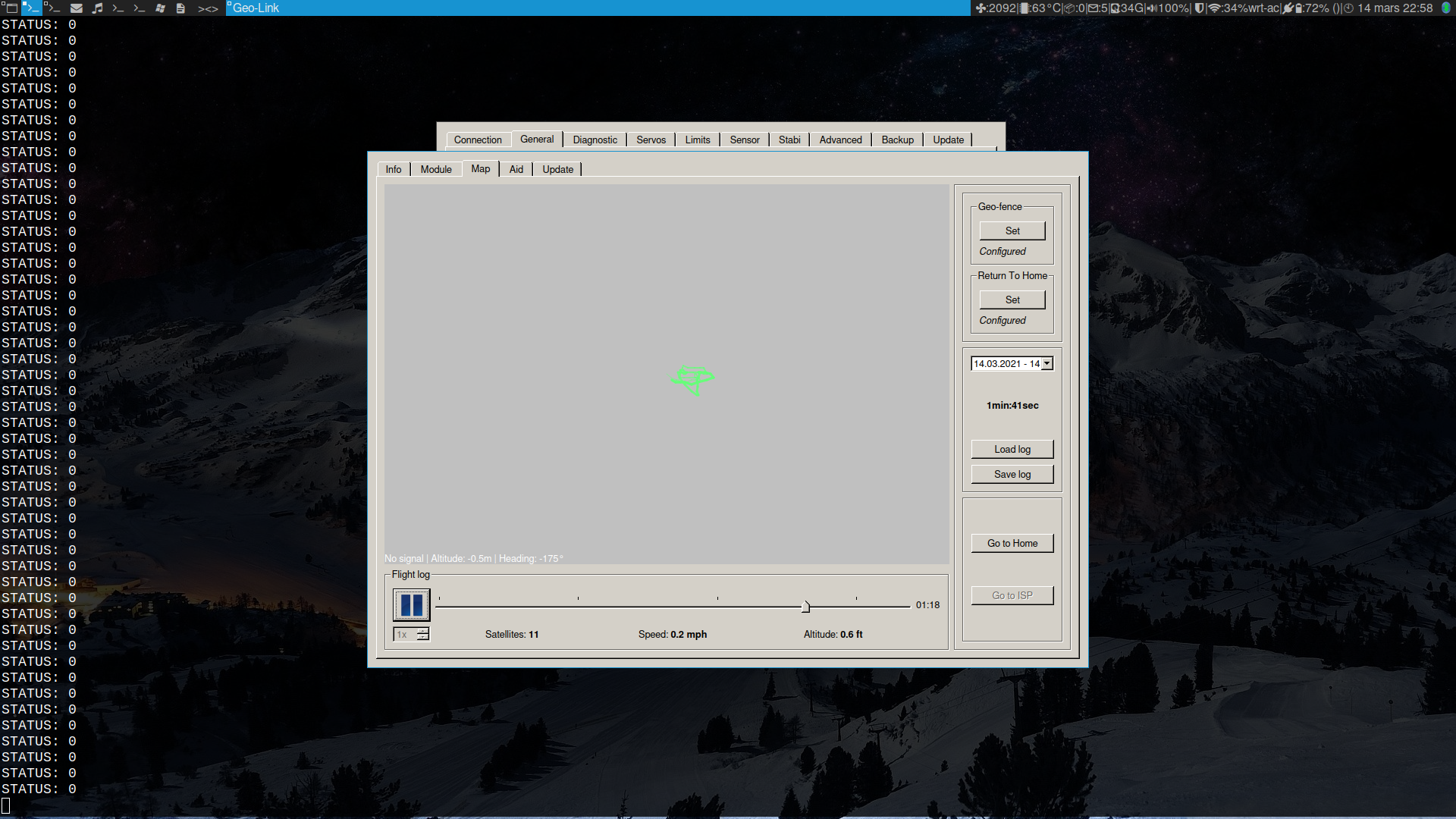Pause the flight log playback
The height and width of the screenshot is (819, 1456).
click(x=411, y=604)
